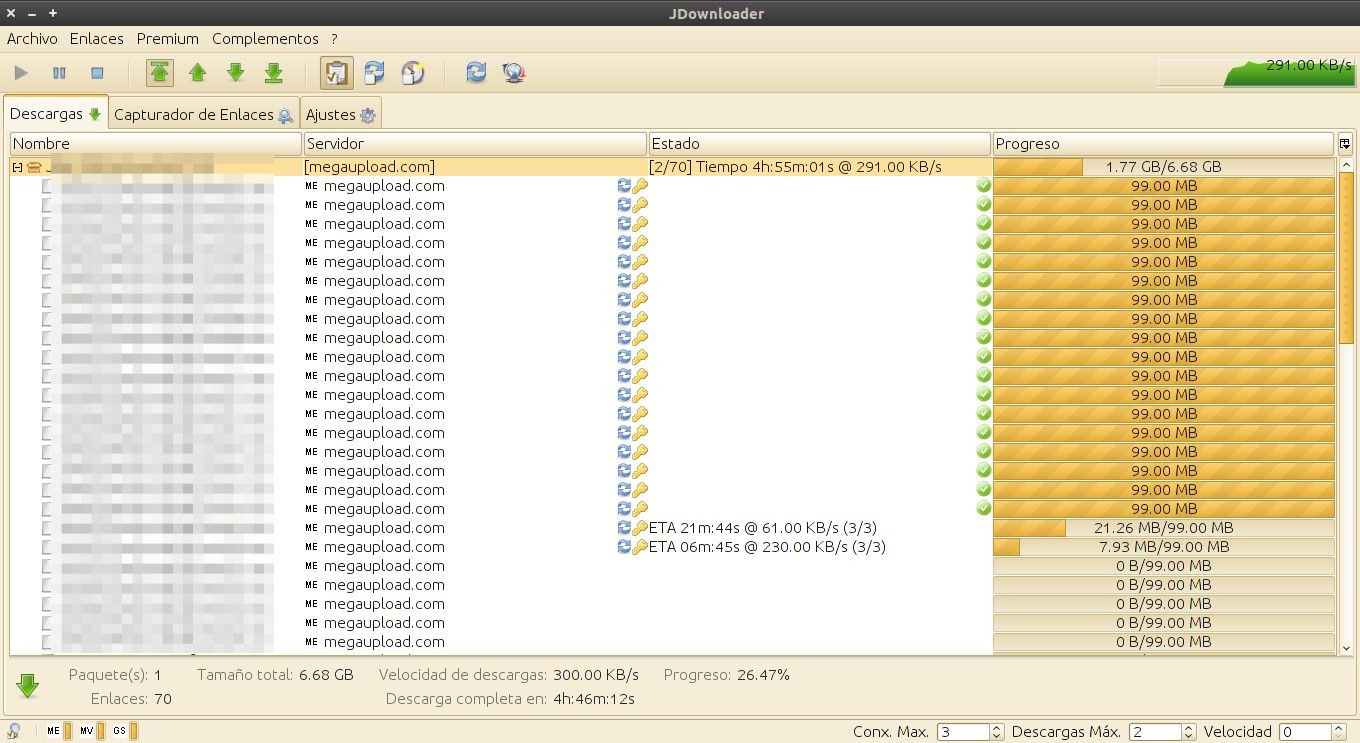Click the large green download arrow in info panel
This screenshot has width=1360, height=743.
[x=28, y=686]
